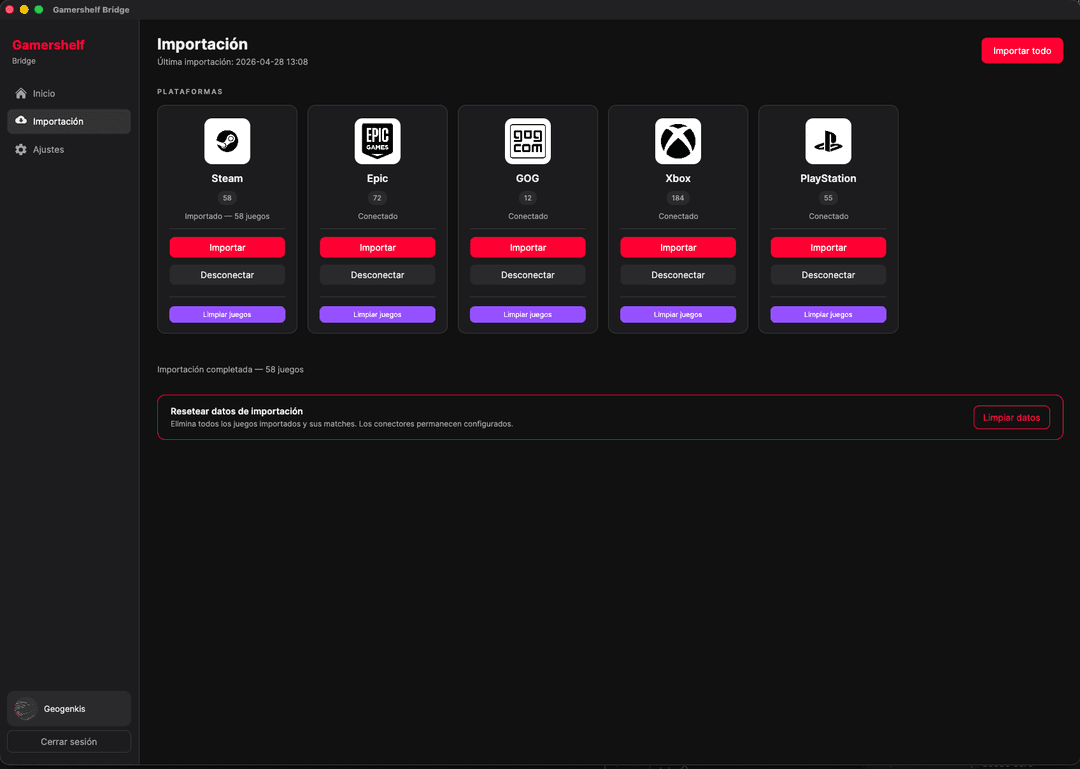1080x769 pixels.
Task: Import games from Xbox
Action: pos(678,247)
